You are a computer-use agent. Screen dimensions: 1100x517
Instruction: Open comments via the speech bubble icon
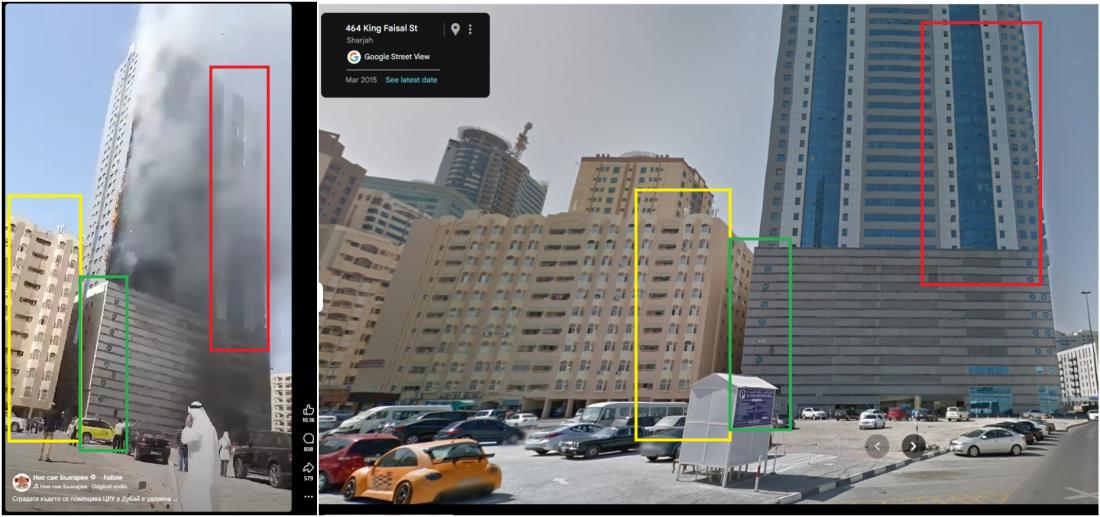point(308,439)
